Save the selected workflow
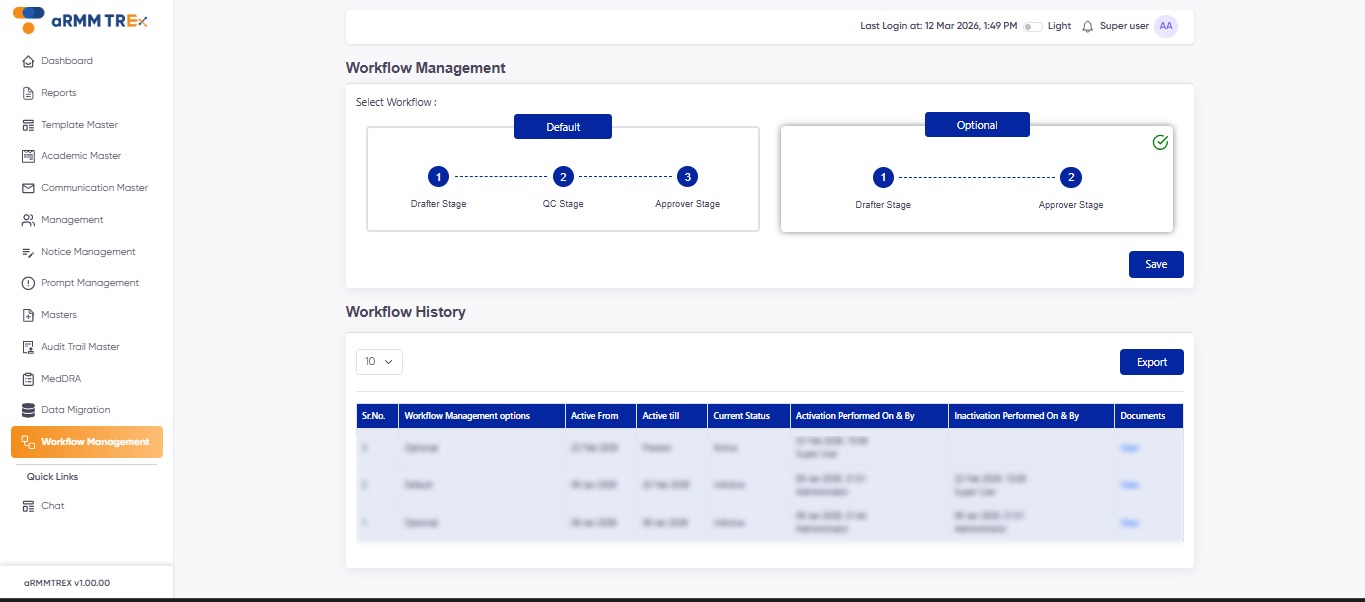Screen dimensions: 1365x602 (x=1155, y=264)
